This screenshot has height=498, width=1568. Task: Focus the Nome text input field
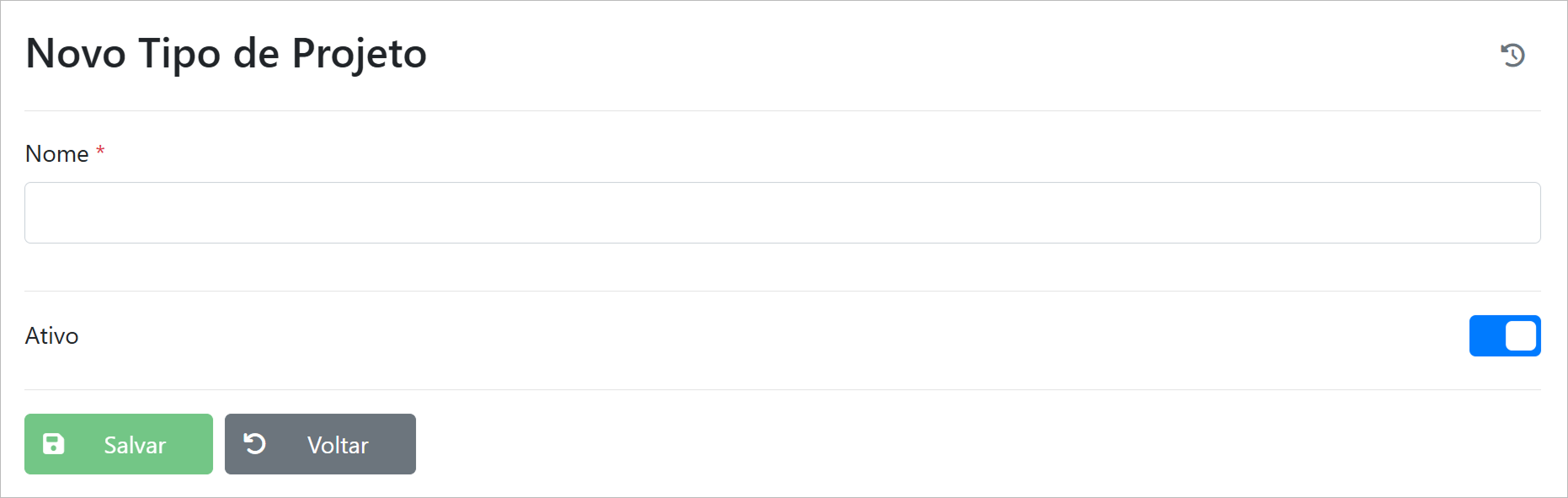point(781,213)
